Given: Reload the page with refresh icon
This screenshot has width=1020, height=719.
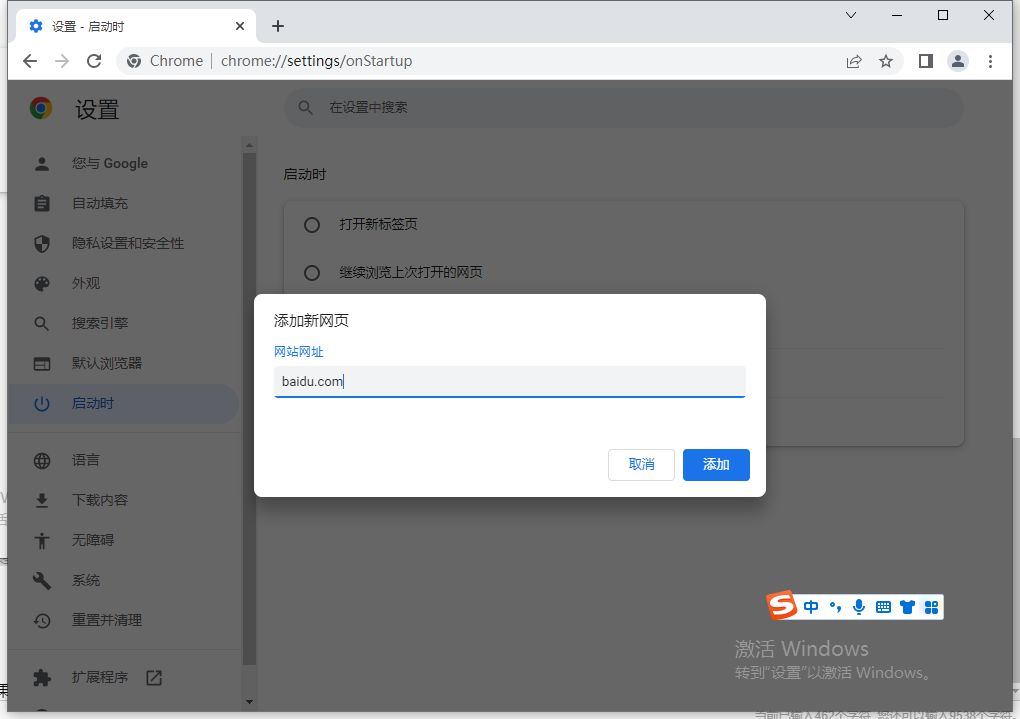Looking at the screenshot, I should click(x=94, y=61).
